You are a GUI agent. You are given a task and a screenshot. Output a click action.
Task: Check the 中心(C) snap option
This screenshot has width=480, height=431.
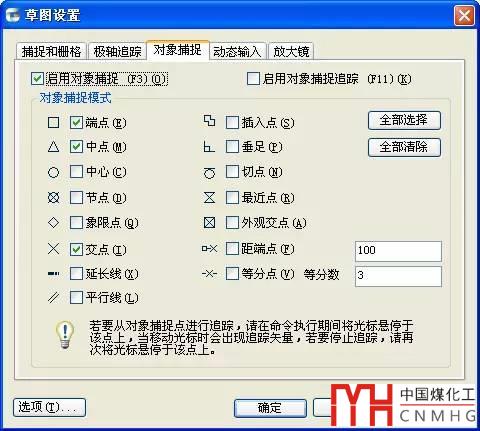pyautogui.click(x=76, y=172)
